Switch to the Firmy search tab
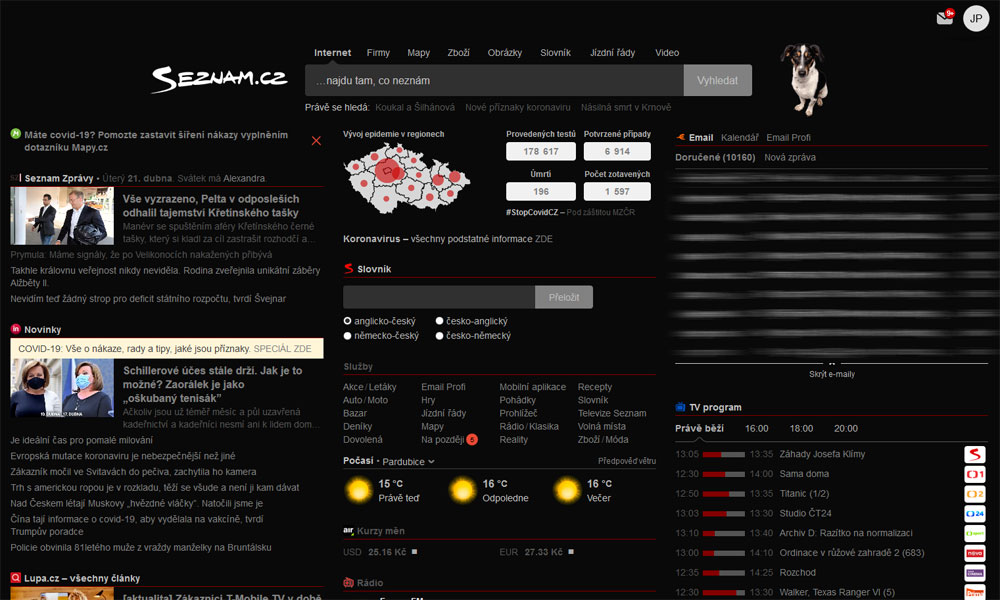 (378, 52)
